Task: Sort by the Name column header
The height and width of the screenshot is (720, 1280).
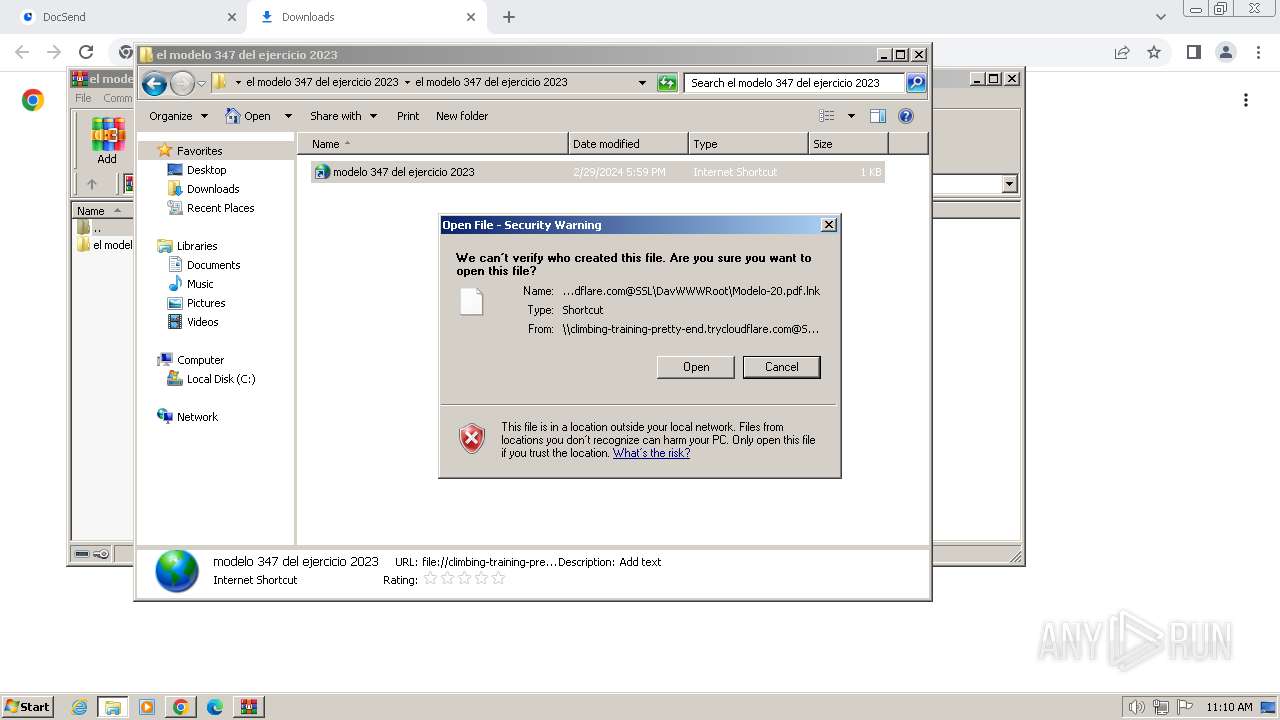Action: point(432,144)
